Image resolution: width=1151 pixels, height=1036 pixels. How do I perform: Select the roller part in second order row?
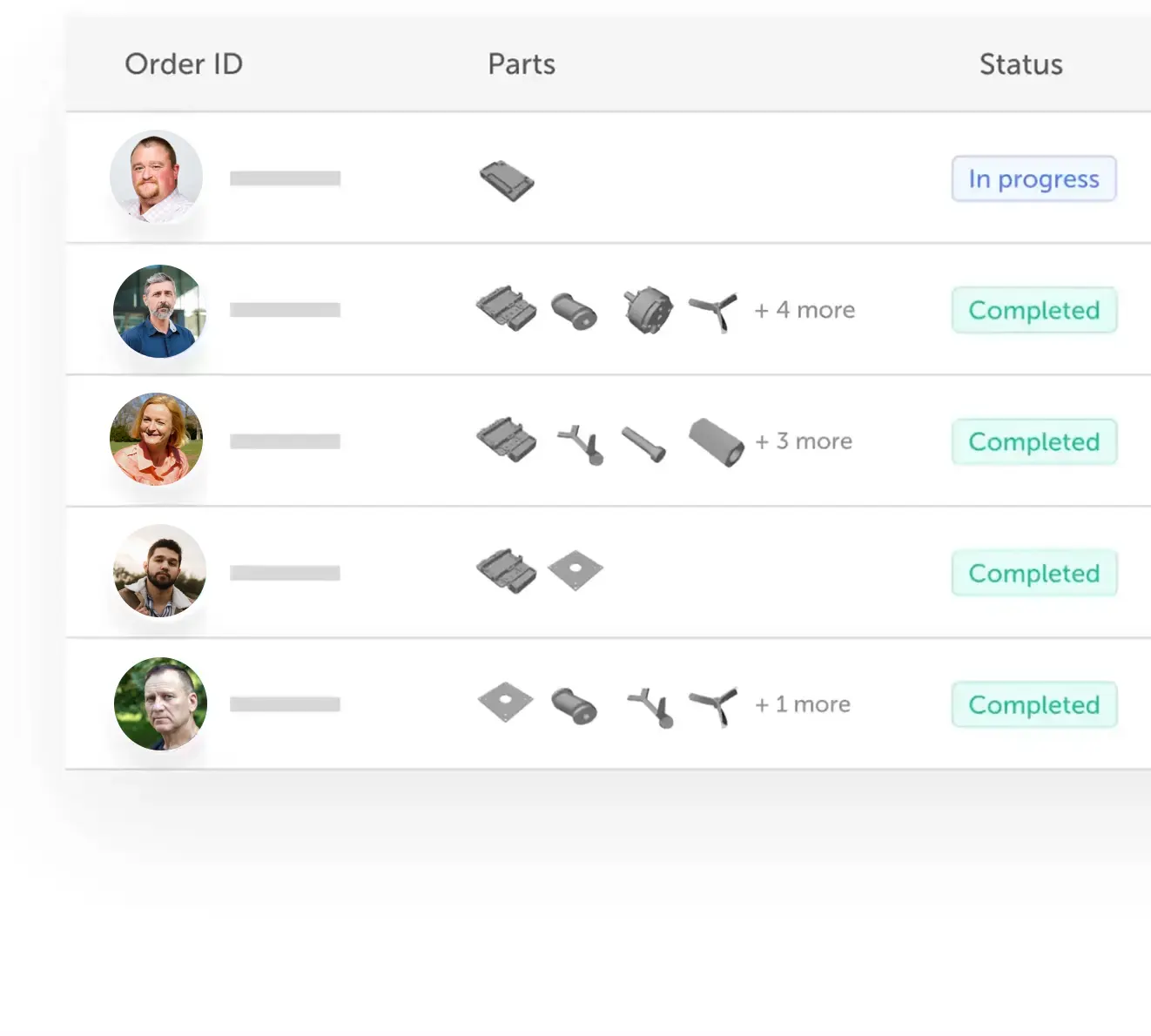point(575,311)
